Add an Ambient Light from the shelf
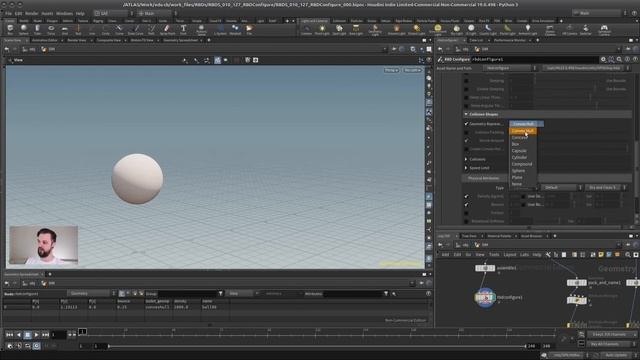The image size is (640, 360). pos(528,29)
